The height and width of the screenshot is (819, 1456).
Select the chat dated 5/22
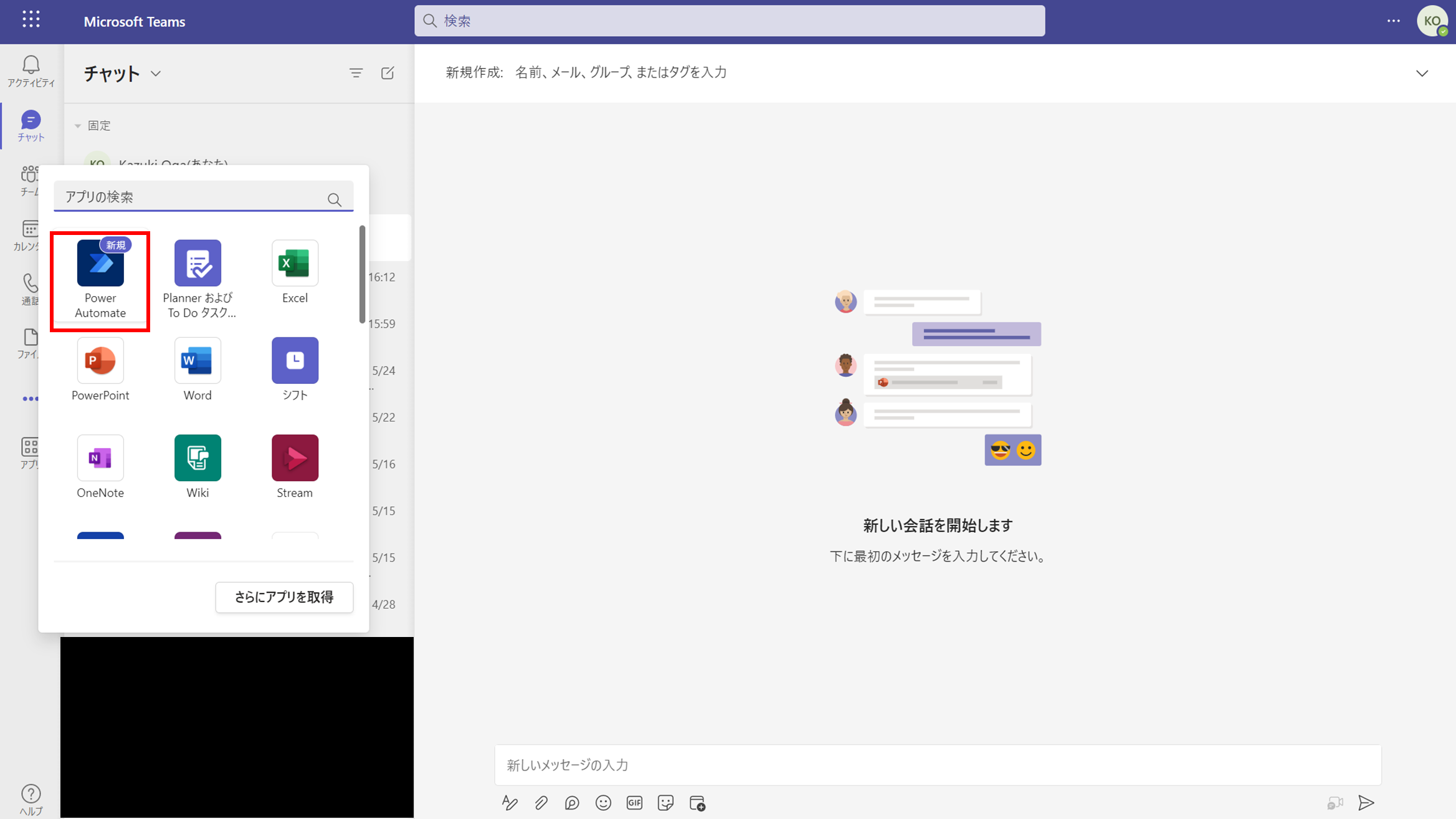(389, 418)
